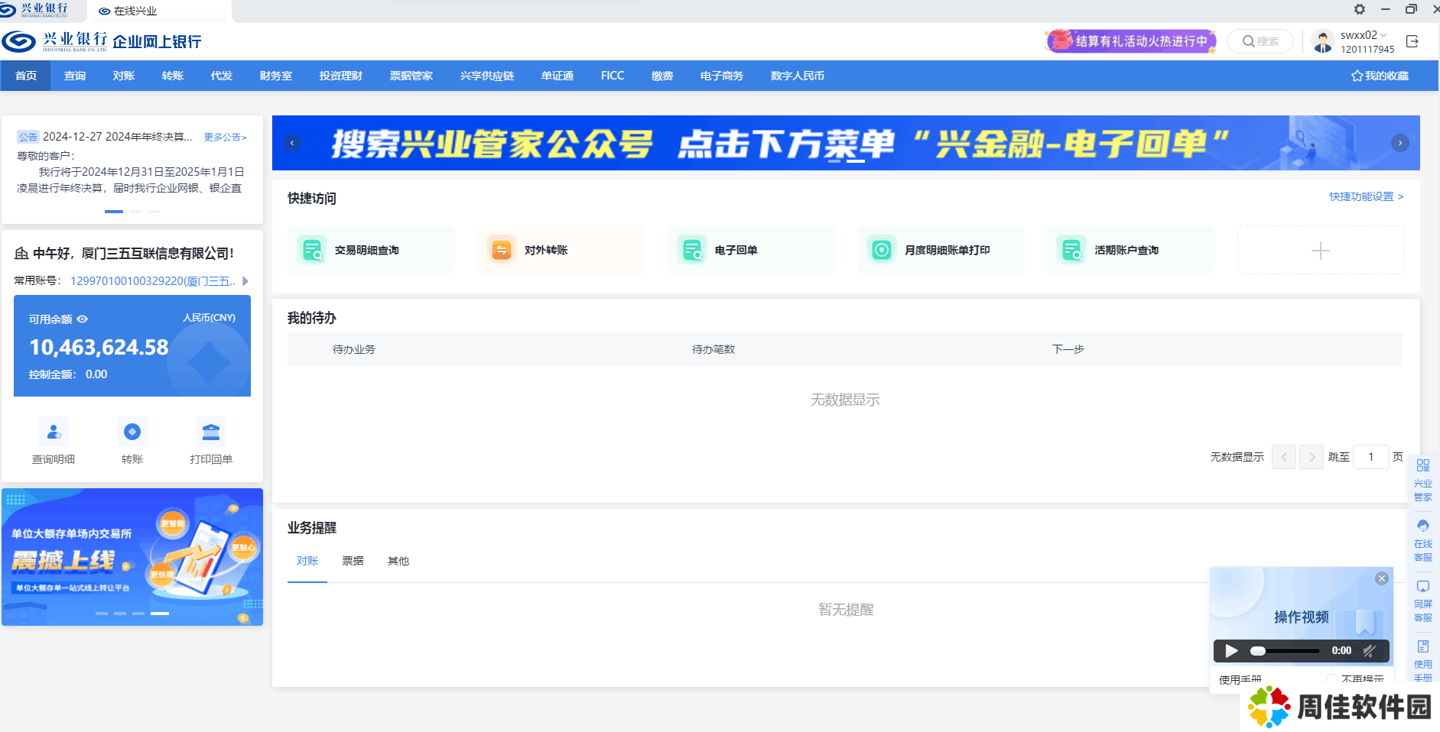Open the FICC menu

click(x=613, y=76)
